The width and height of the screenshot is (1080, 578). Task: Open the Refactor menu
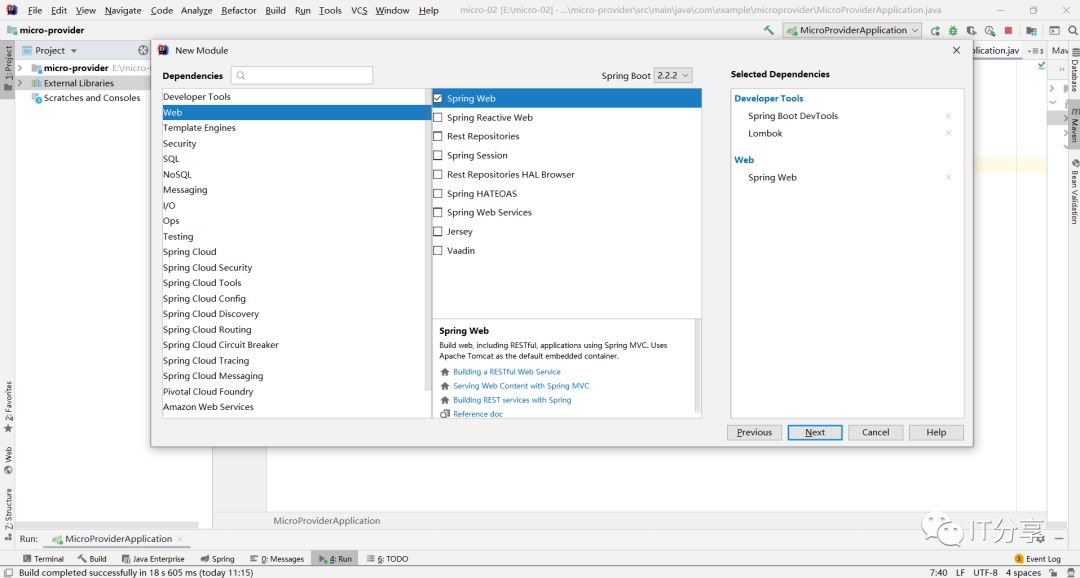(x=239, y=10)
